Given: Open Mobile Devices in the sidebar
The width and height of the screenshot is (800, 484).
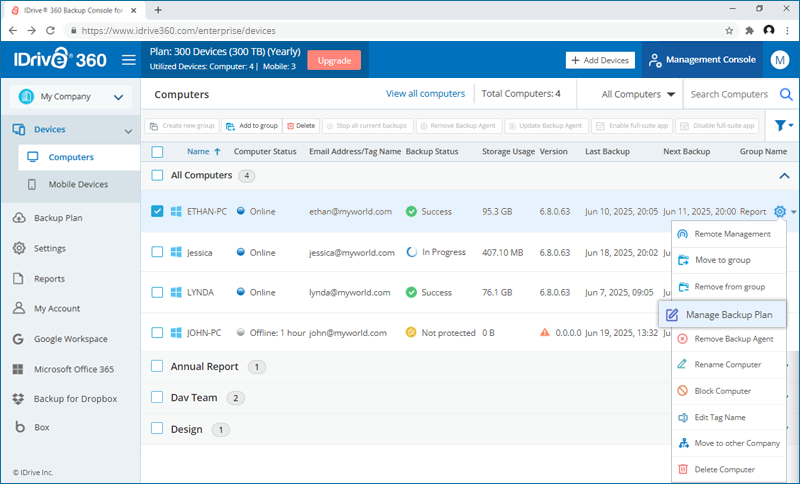Looking at the screenshot, I should click(78, 185).
